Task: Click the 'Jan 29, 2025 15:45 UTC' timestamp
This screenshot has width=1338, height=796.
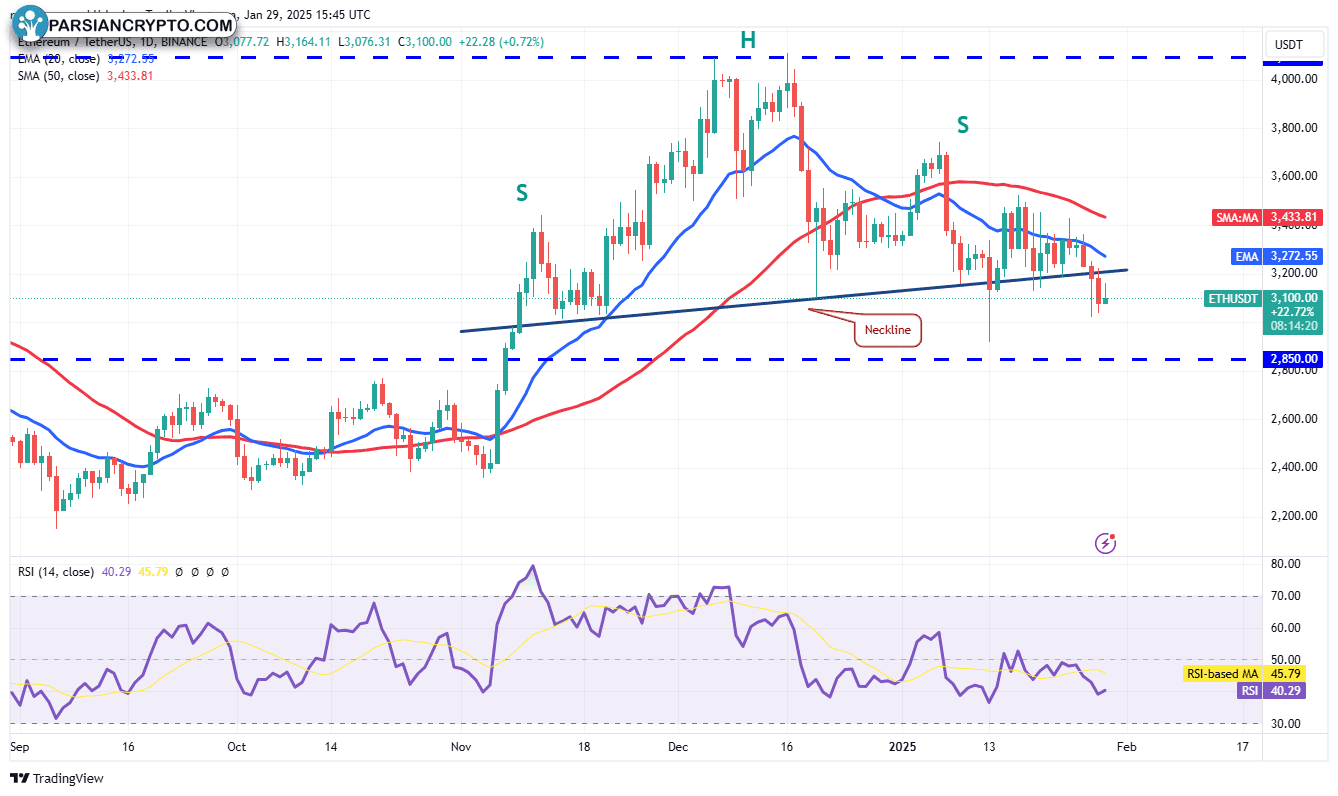Action: coord(306,15)
